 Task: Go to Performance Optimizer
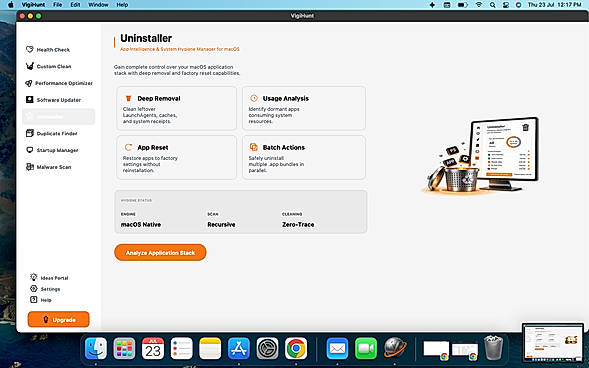pos(59,83)
